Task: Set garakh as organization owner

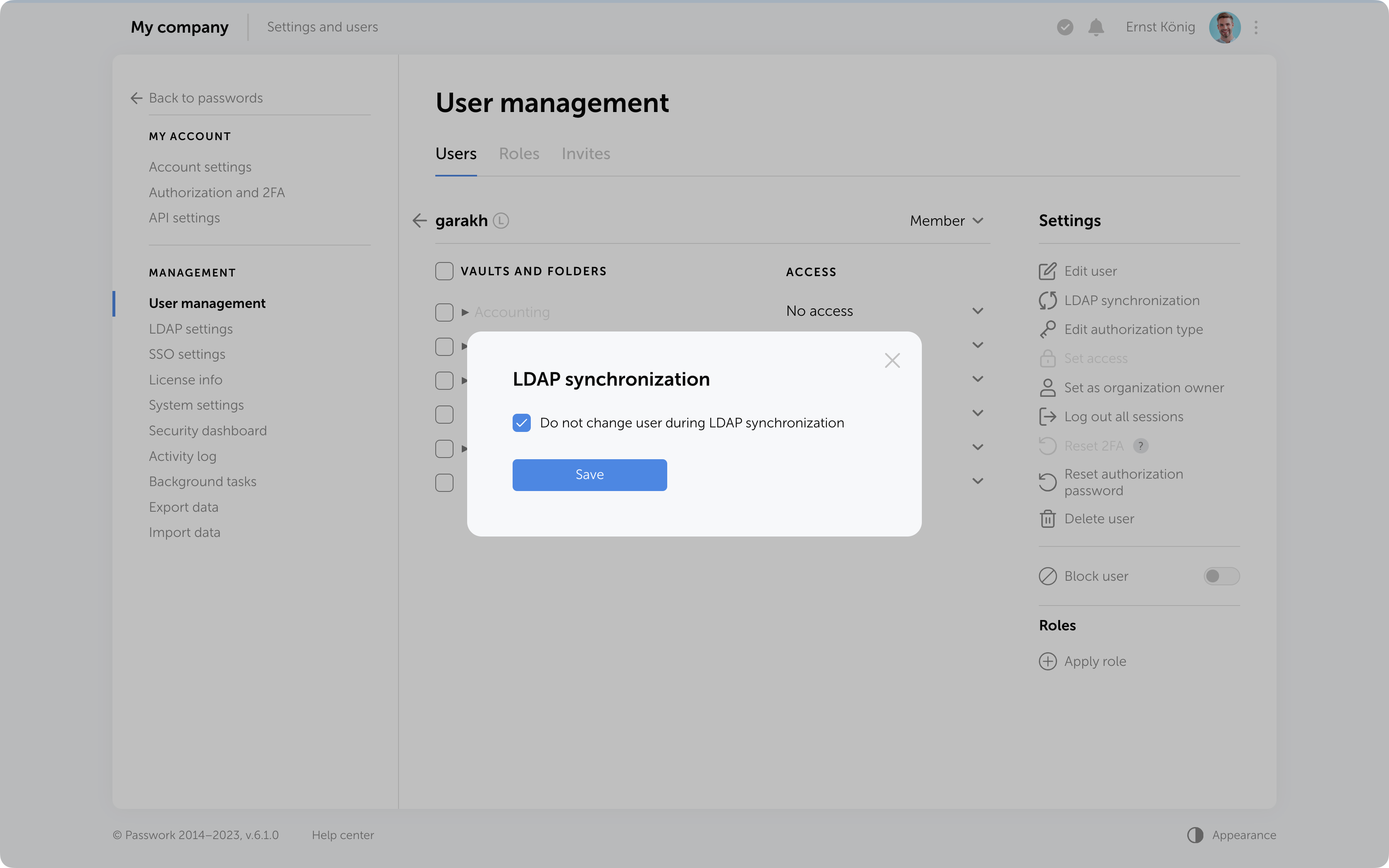Action: click(x=1144, y=388)
